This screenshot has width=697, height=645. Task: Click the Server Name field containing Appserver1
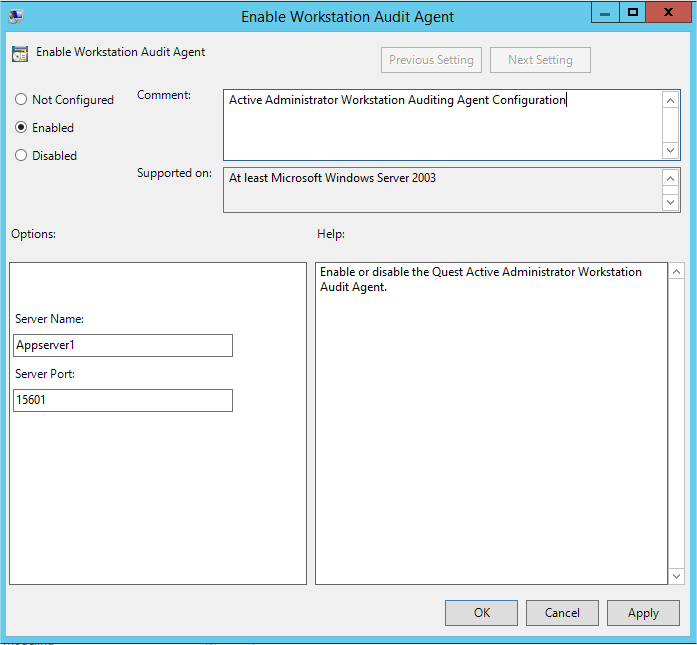coord(123,345)
